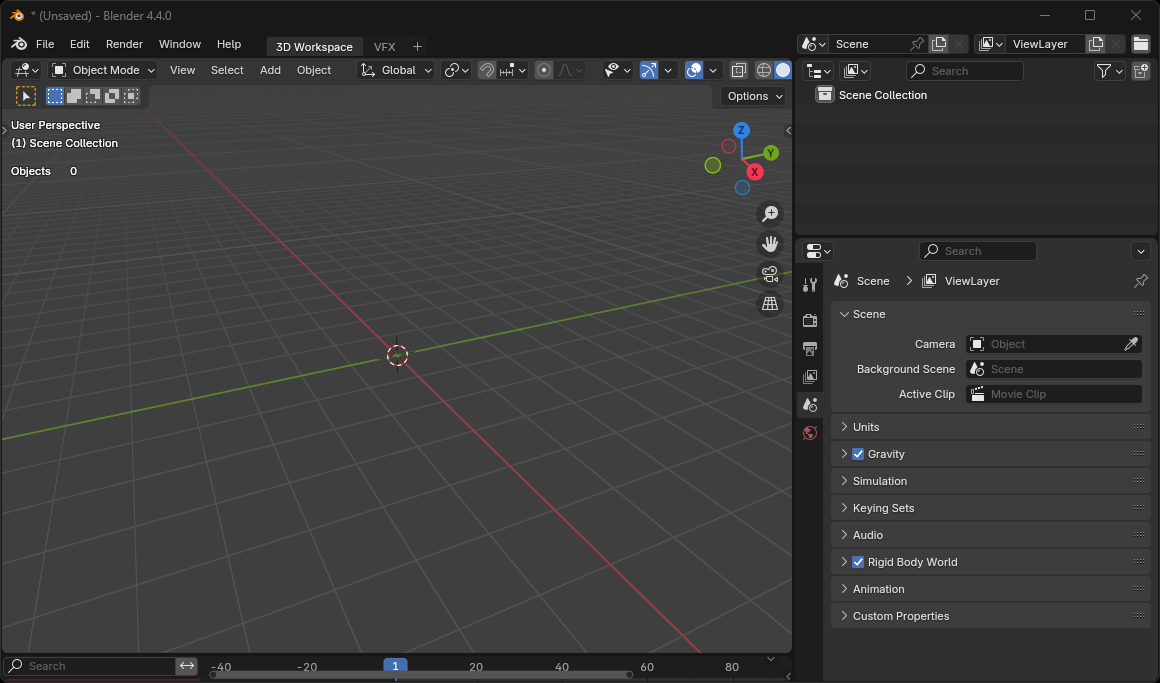Toggle snapping magnet in viewport header

tap(487, 70)
